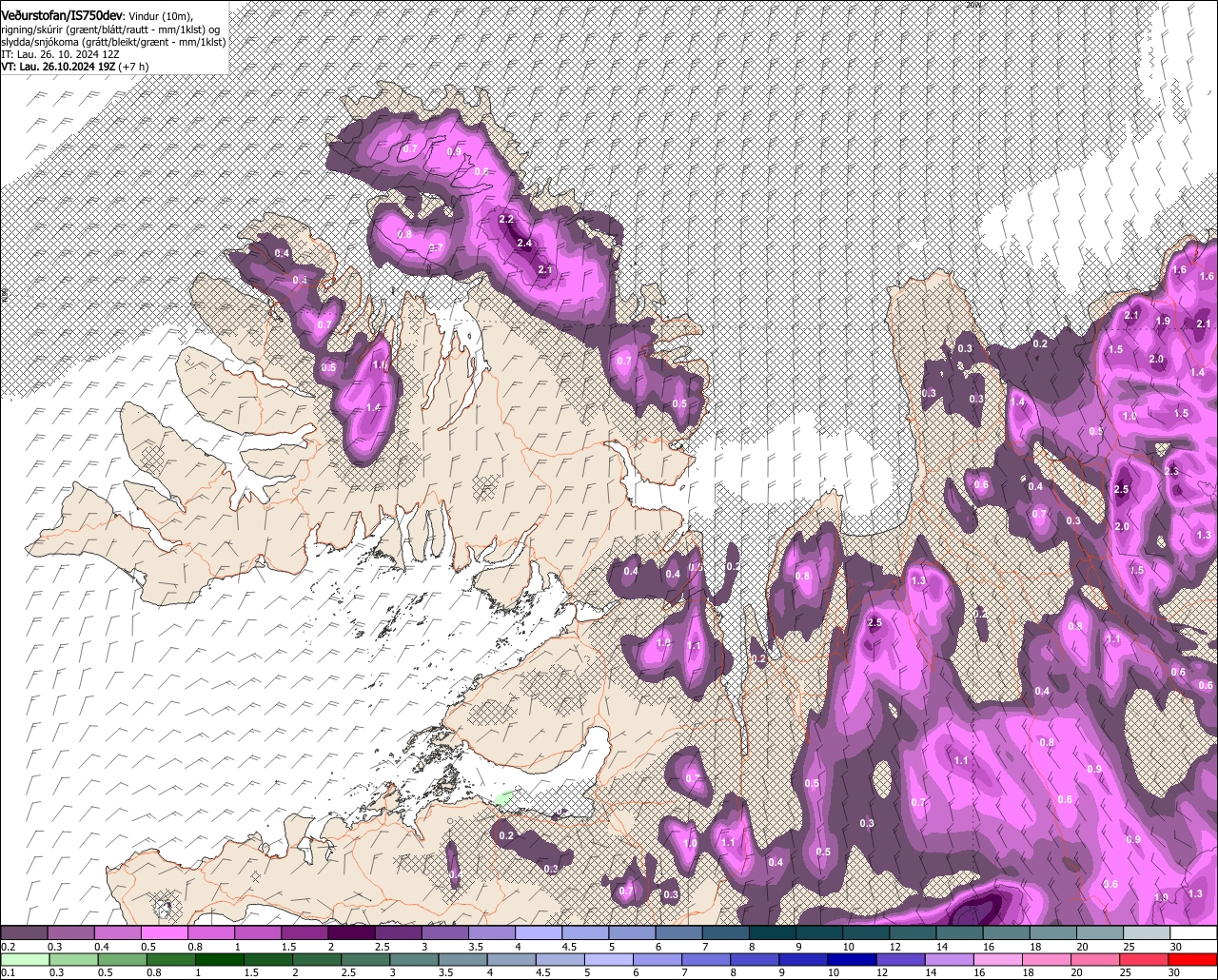Select the top legend row swatch labeled 14
1218x980 pixels.
point(960,932)
